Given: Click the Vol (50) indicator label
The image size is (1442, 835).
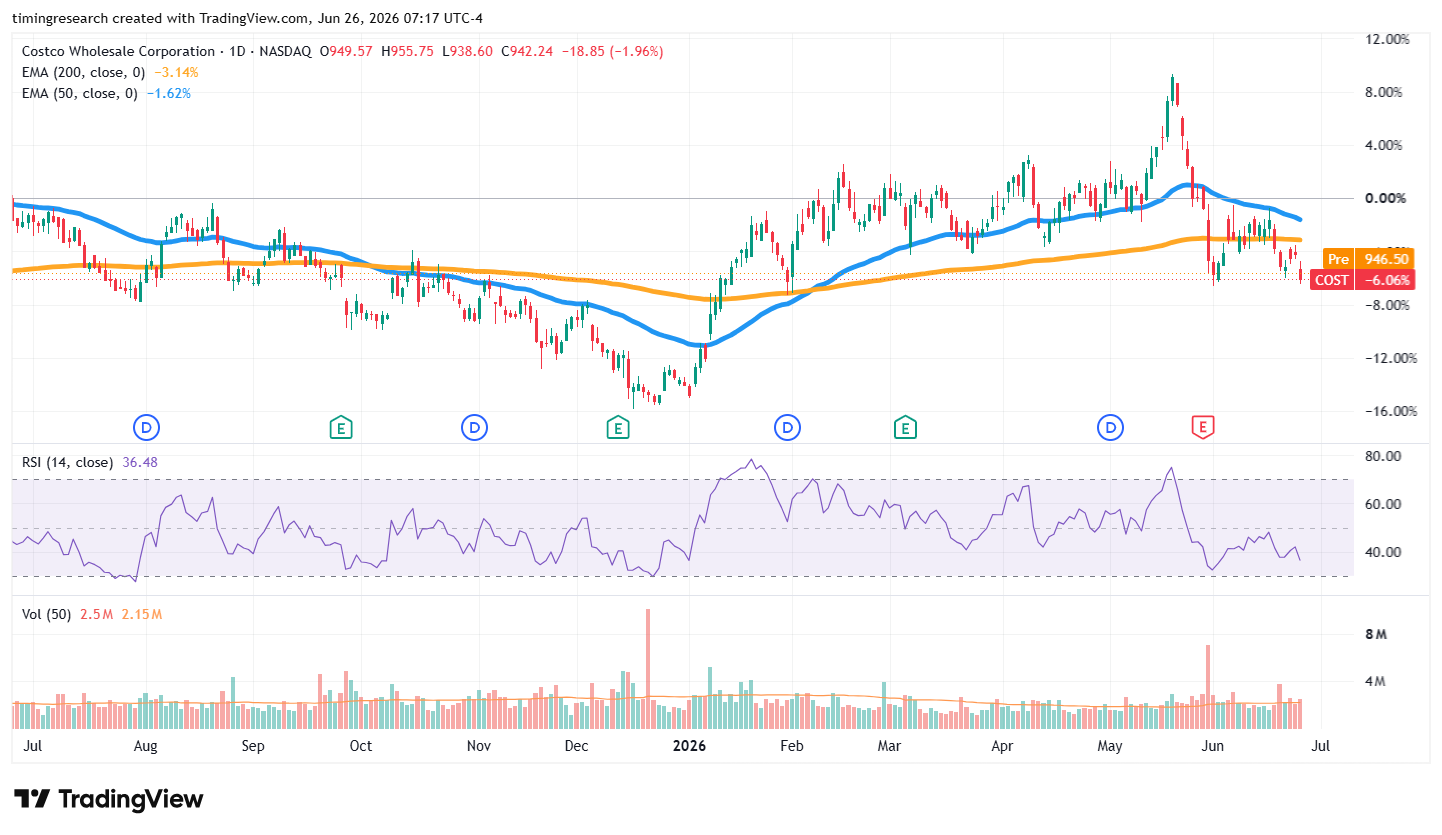Looking at the screenshot, I should pos(46,614).
